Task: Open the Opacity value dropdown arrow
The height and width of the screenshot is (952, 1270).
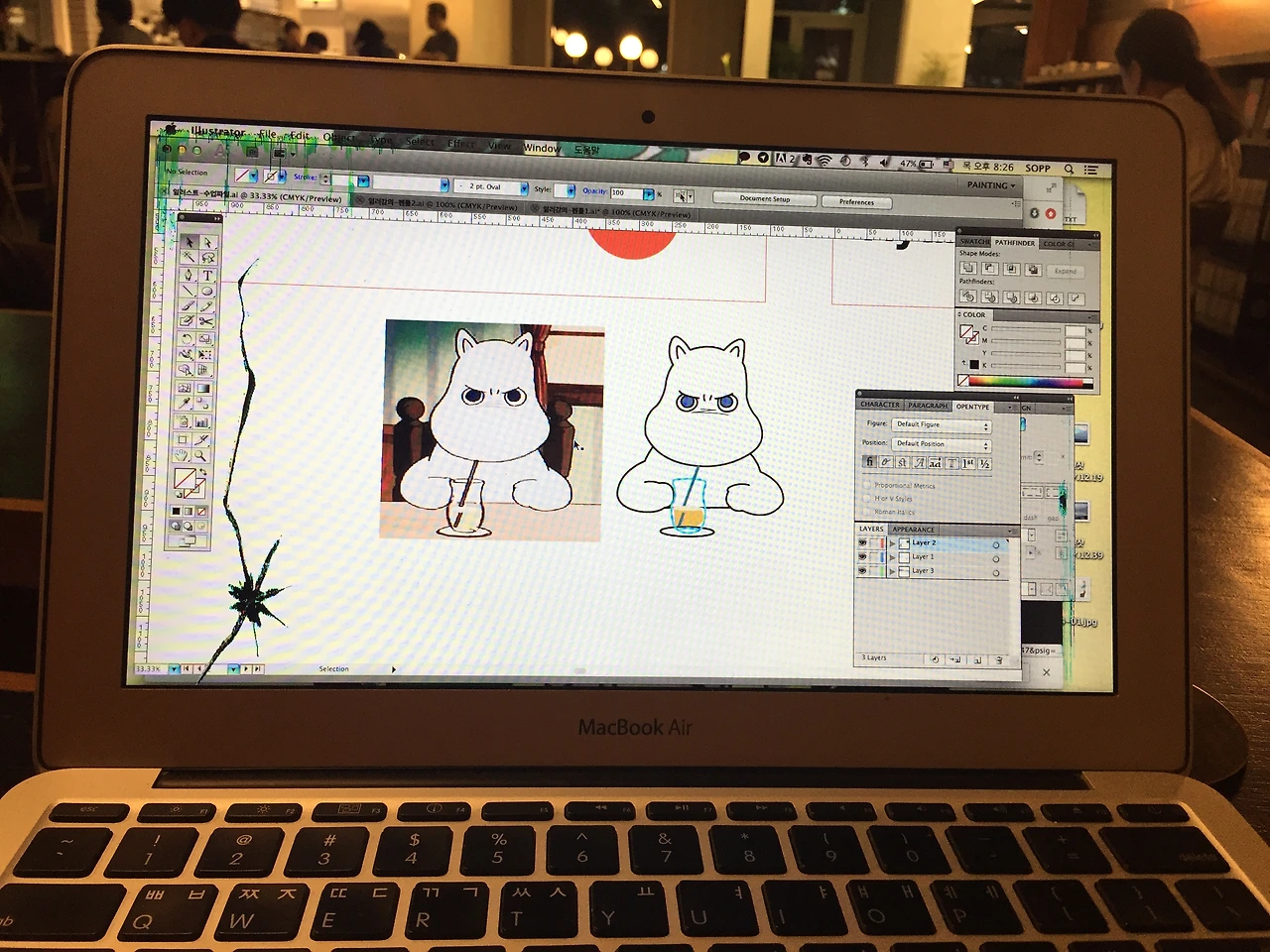Action: [648, 193]
